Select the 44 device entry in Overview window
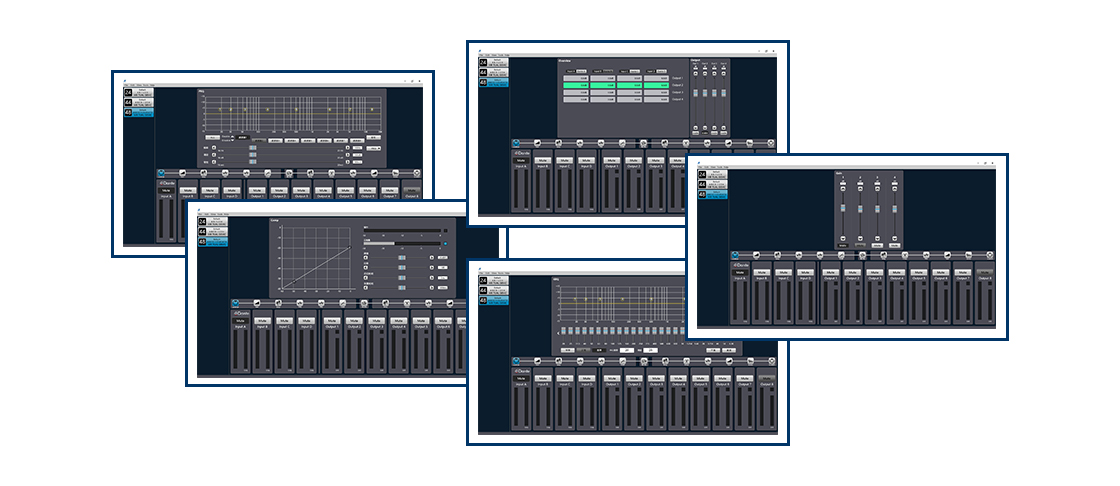The width and height of the screenshot is (1120, 486). tap(493, 73)
